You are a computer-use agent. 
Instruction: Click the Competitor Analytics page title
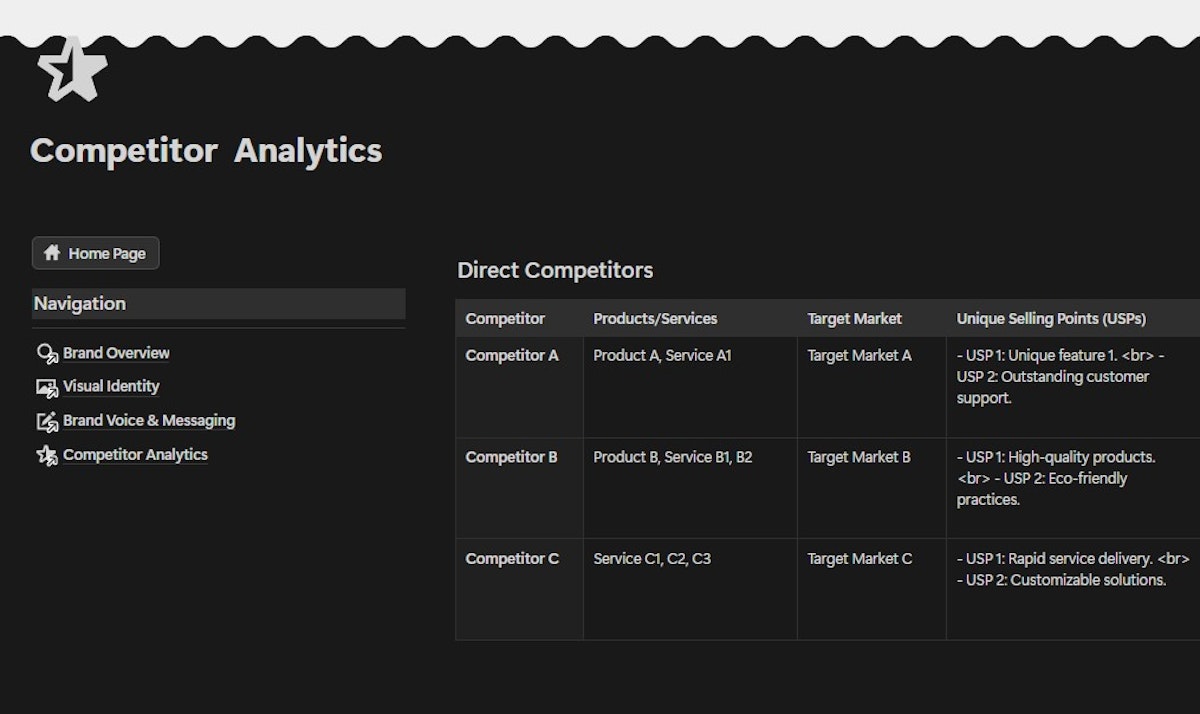click(x=206, y=151)
